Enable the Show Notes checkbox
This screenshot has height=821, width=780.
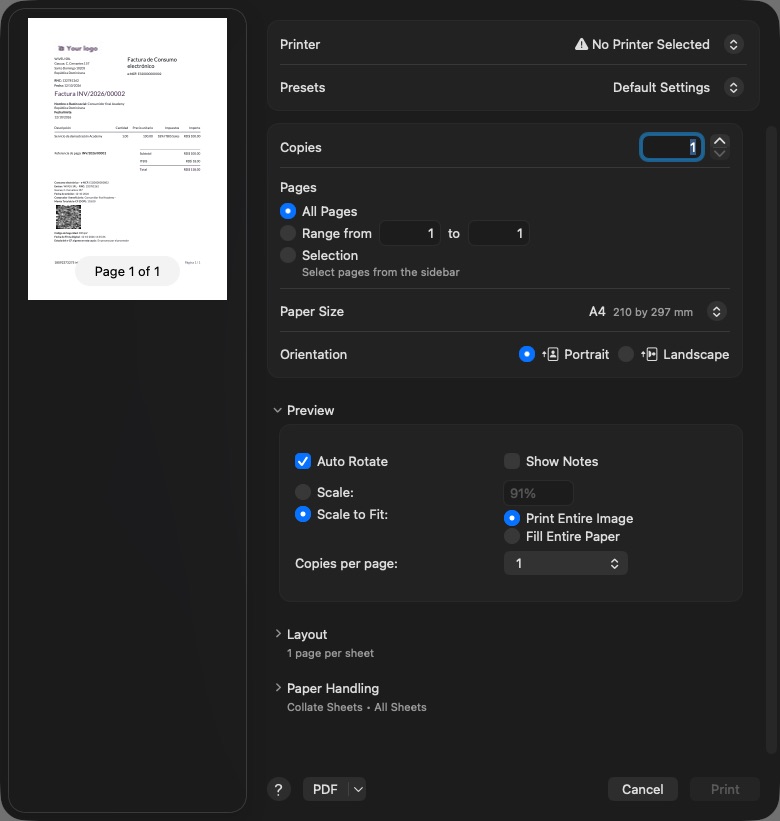pyautogui.click(x=511, y=461)
